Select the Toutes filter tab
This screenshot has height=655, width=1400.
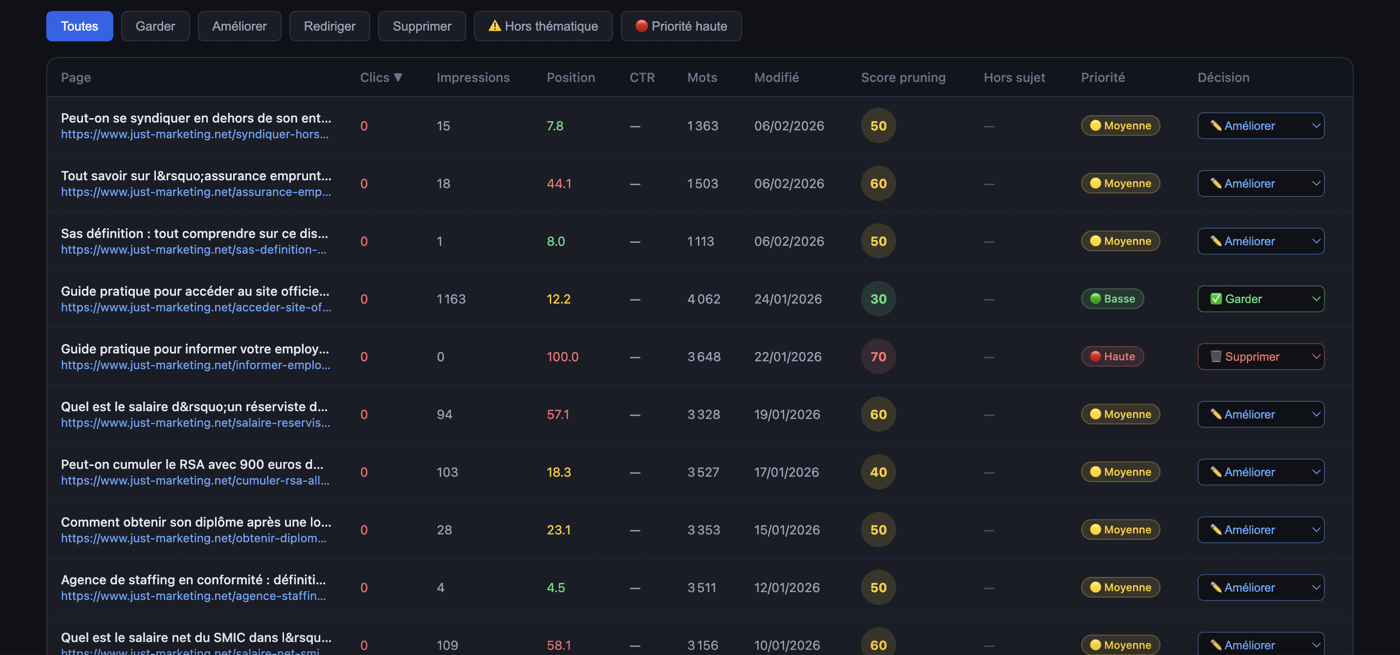(x=79, y=26)
